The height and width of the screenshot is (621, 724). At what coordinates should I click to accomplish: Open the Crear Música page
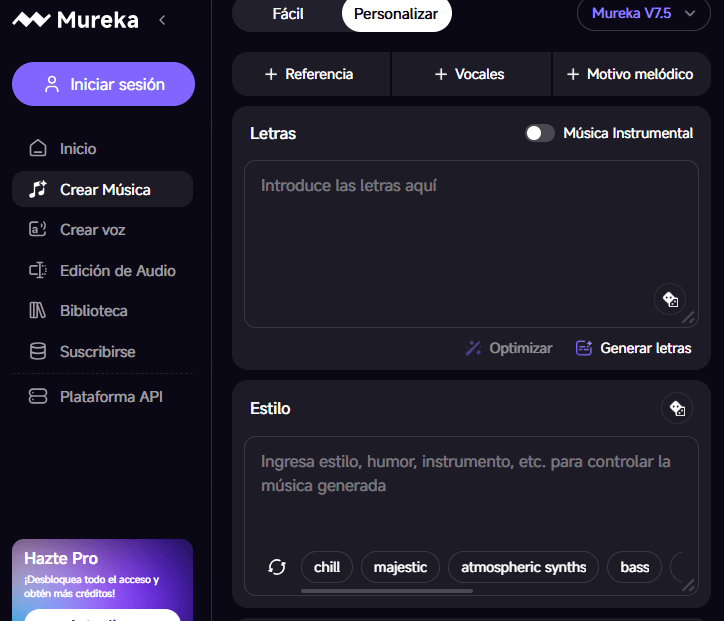point(103,189)
